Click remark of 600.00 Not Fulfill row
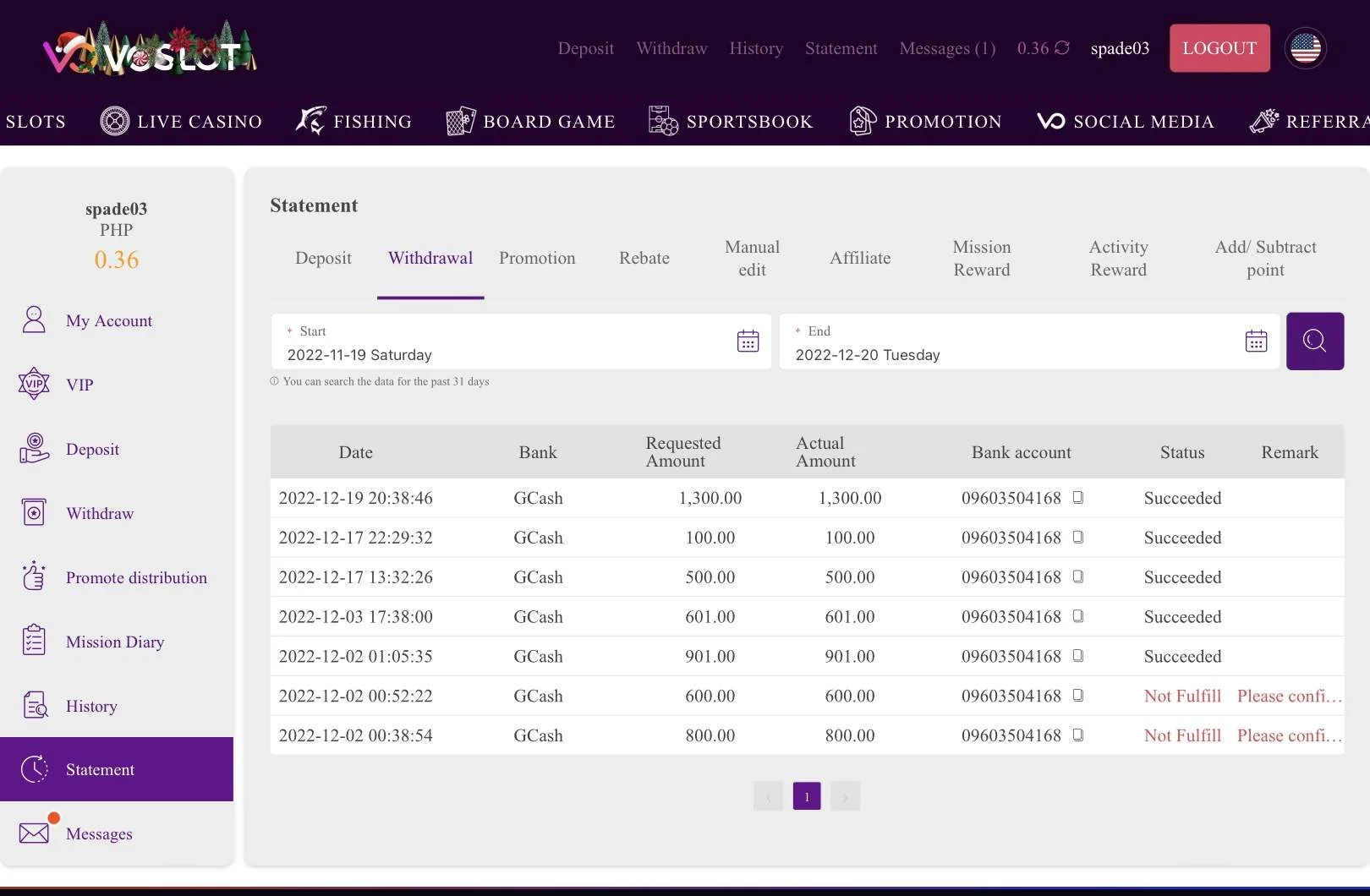Viewport: 1370px width, 896px height. point(1290,696)
